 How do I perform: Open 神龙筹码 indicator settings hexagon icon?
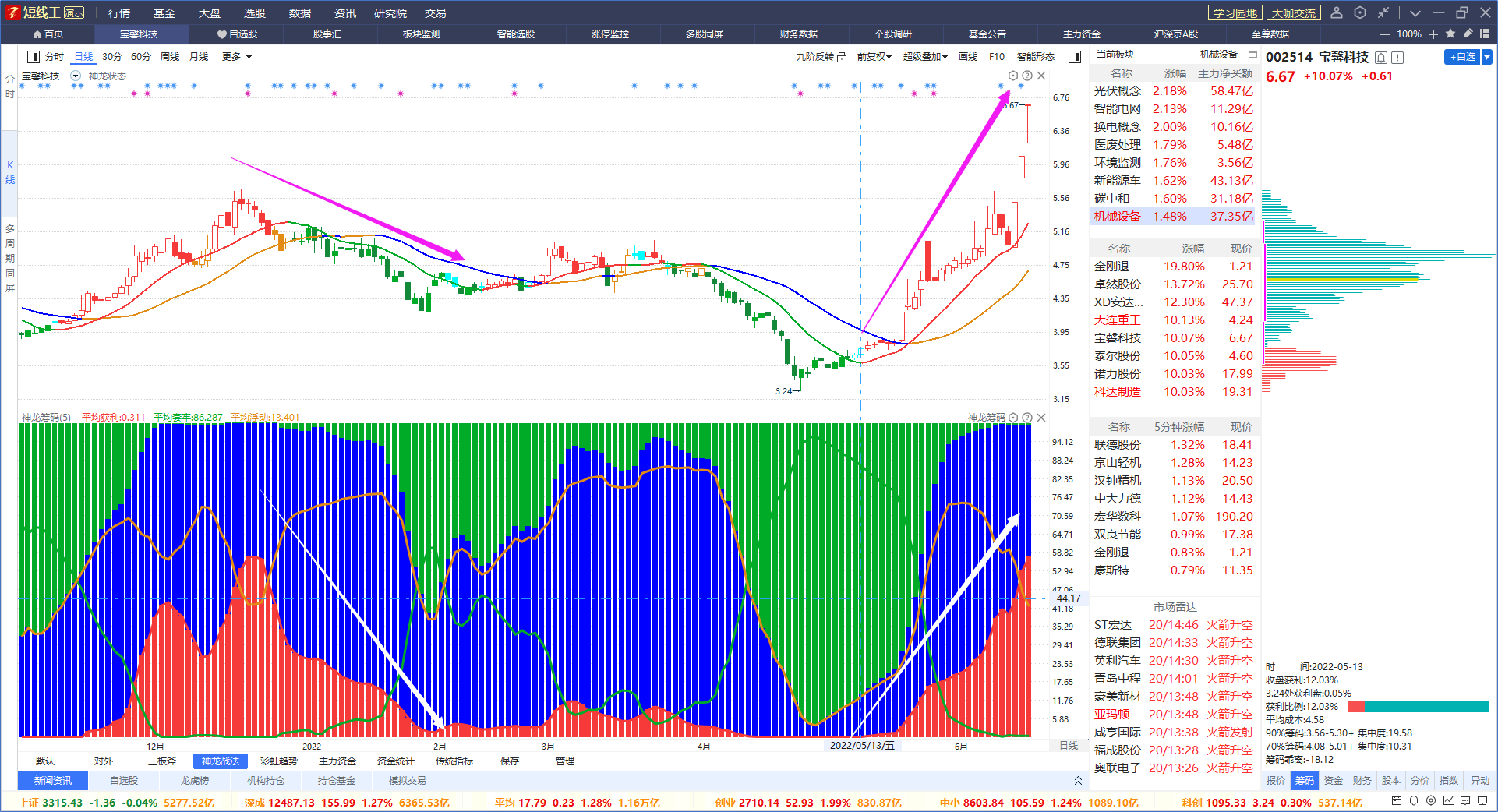tap(1013, 418)
